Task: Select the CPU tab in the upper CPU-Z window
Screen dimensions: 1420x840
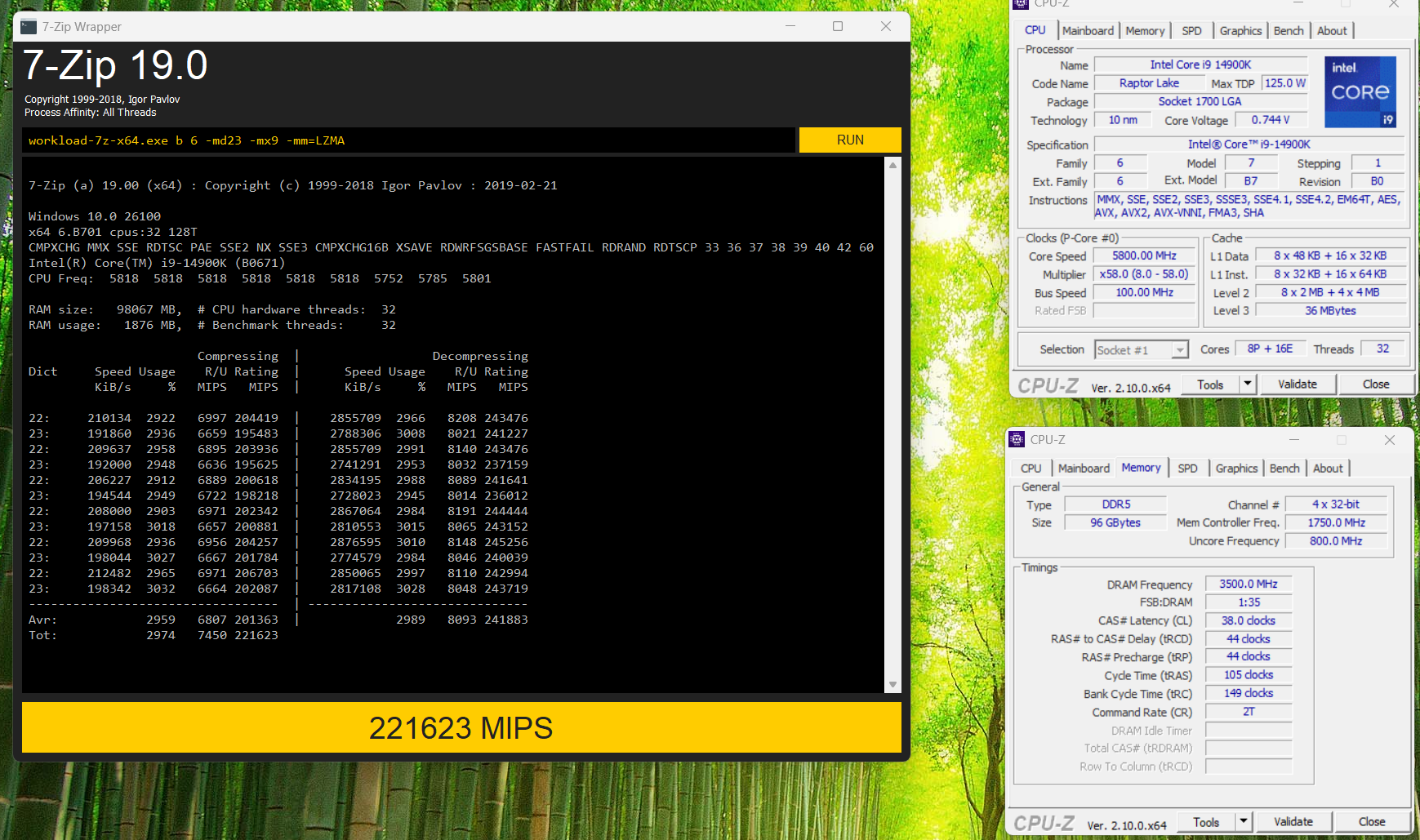Action: point(1035,30)
